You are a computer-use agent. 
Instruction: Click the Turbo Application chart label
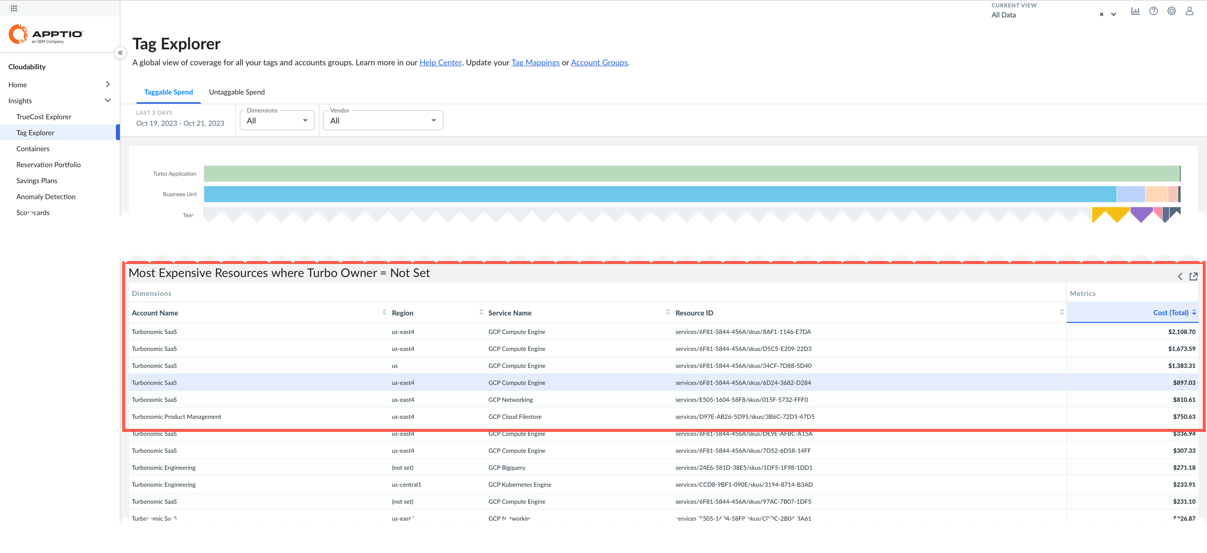pyautogui.click(x=175, y=174)
